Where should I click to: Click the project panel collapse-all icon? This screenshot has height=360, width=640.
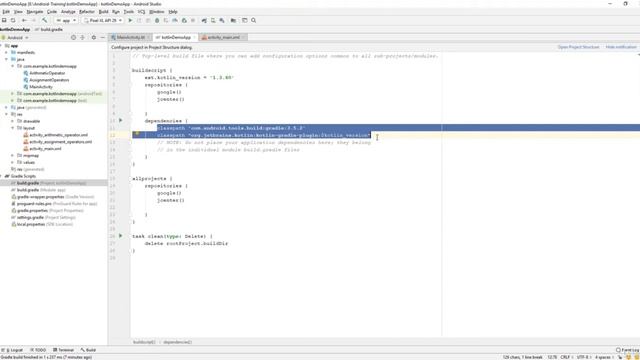pos(83,38)
